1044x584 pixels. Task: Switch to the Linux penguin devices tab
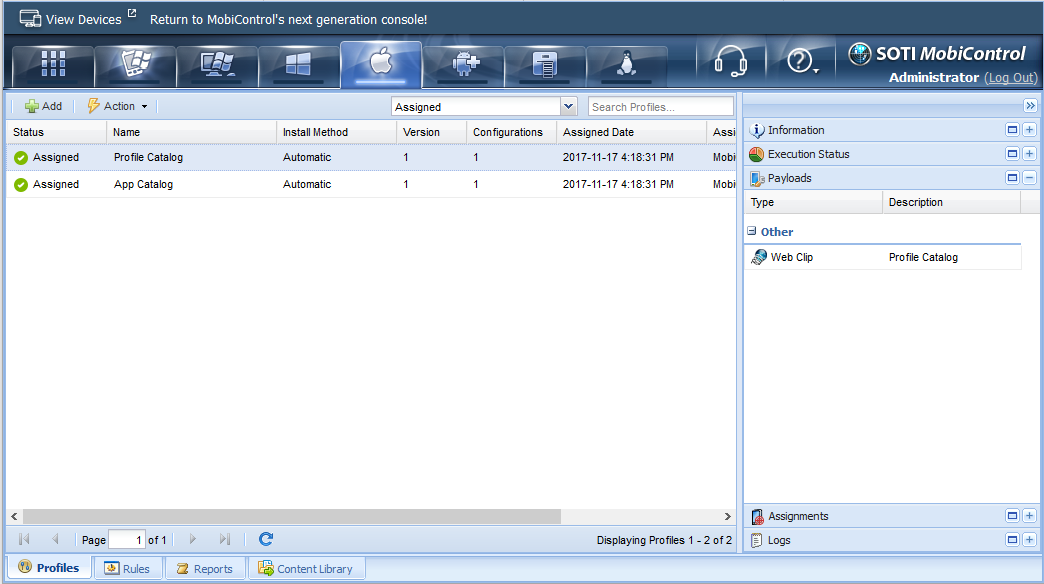tap(627, 65)
